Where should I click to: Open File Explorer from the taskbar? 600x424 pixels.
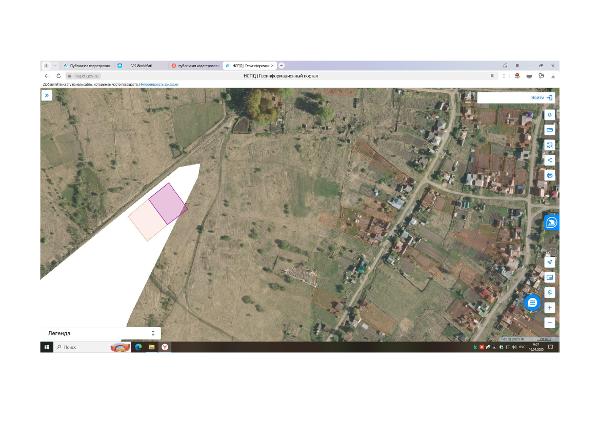click(152, 347)
